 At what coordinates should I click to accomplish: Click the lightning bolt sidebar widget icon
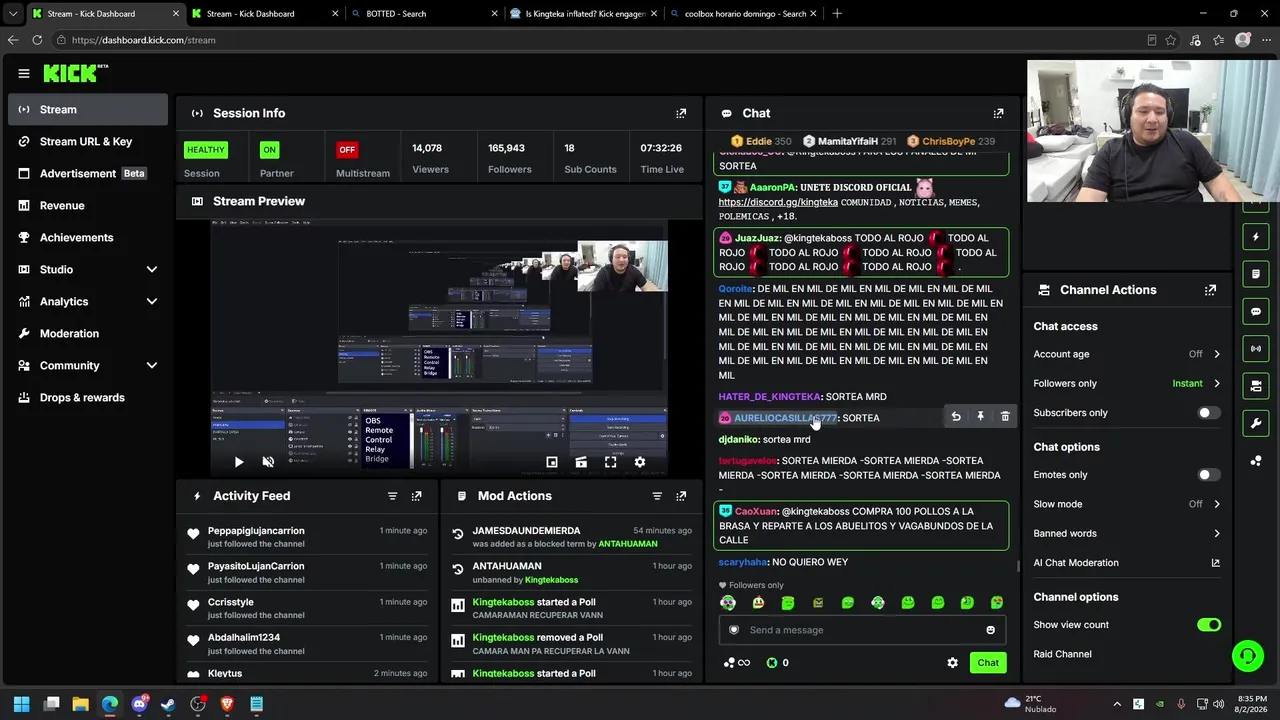(1256, 237)
